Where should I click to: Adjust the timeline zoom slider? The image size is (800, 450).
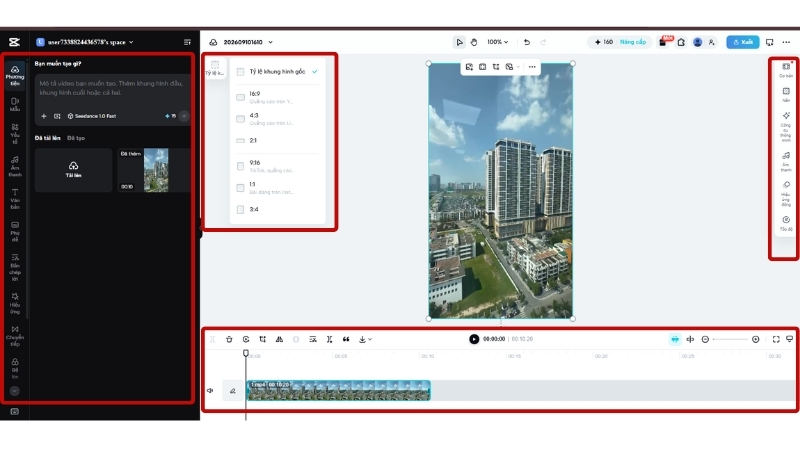730,339
